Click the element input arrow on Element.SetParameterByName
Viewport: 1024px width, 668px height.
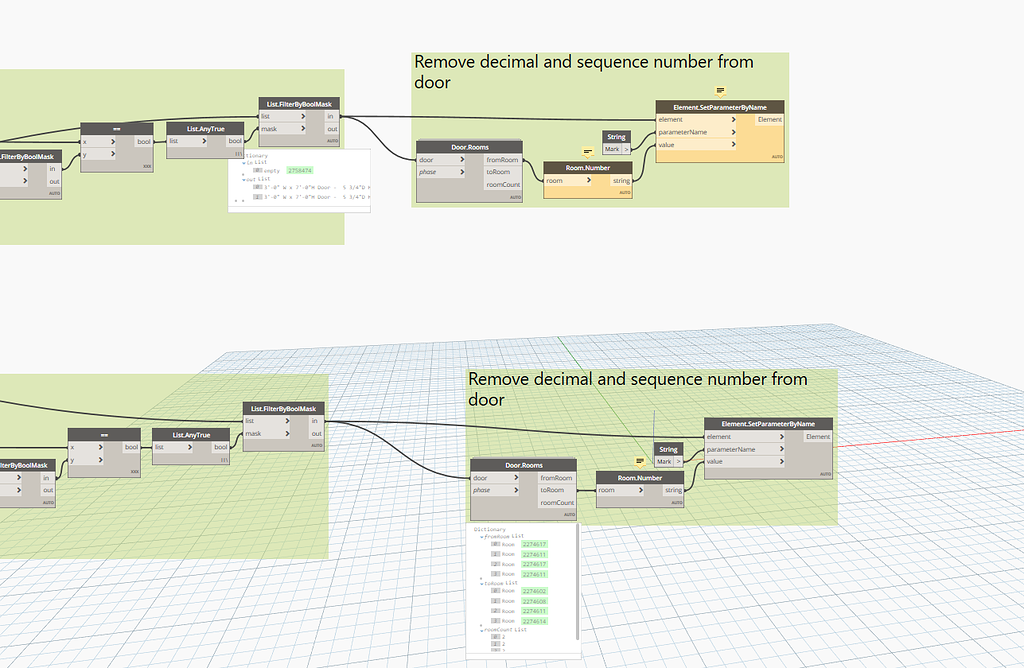tap(735, 119)
